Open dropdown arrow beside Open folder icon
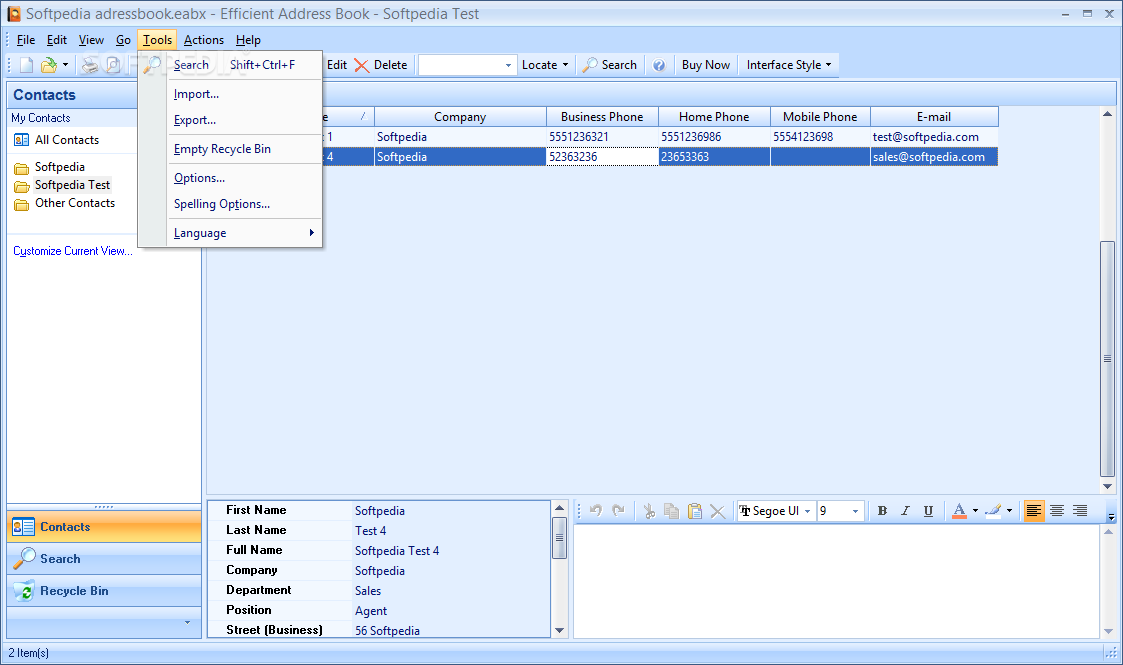 pos(65,65)
